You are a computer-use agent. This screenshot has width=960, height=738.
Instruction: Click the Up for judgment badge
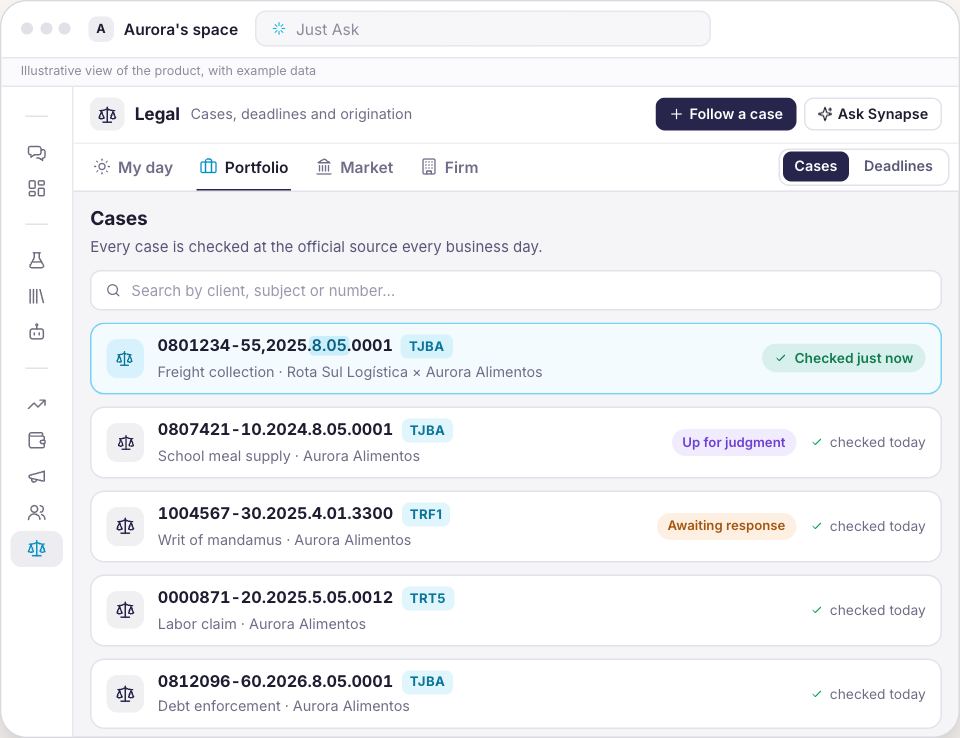[733, 442]
